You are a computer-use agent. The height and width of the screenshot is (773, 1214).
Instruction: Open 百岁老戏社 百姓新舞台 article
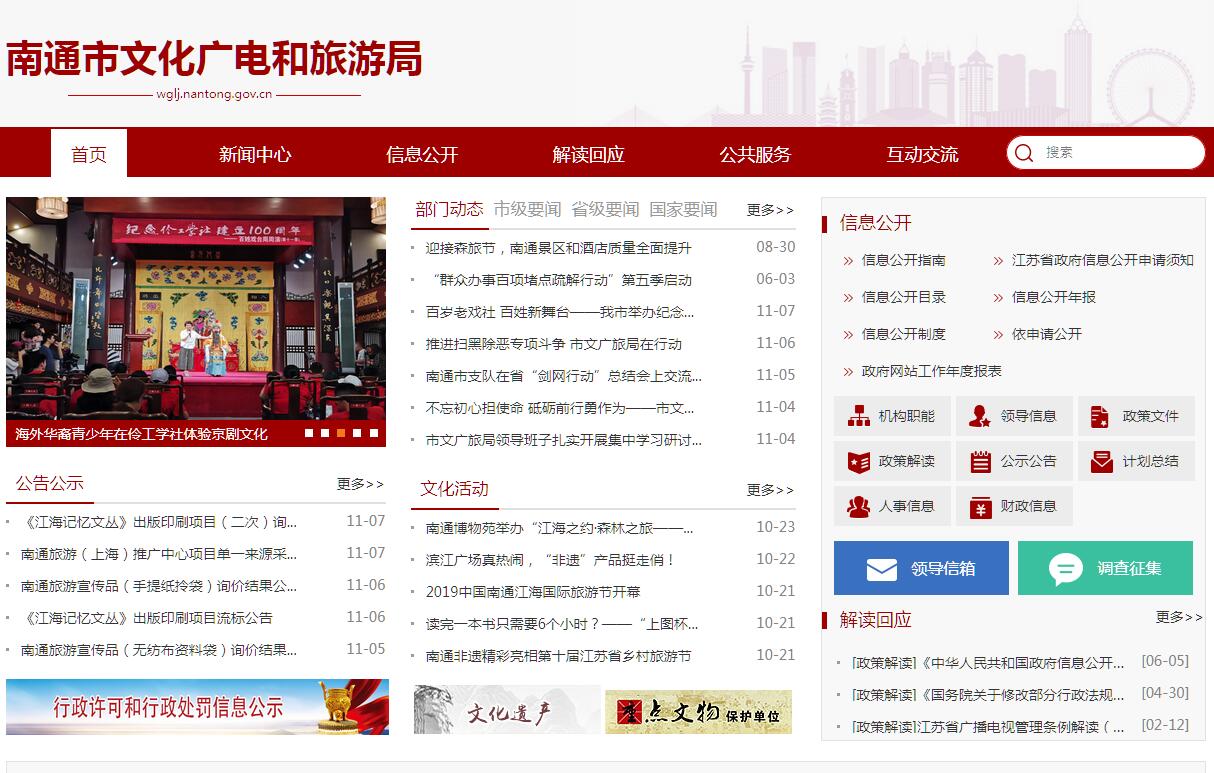559,312
